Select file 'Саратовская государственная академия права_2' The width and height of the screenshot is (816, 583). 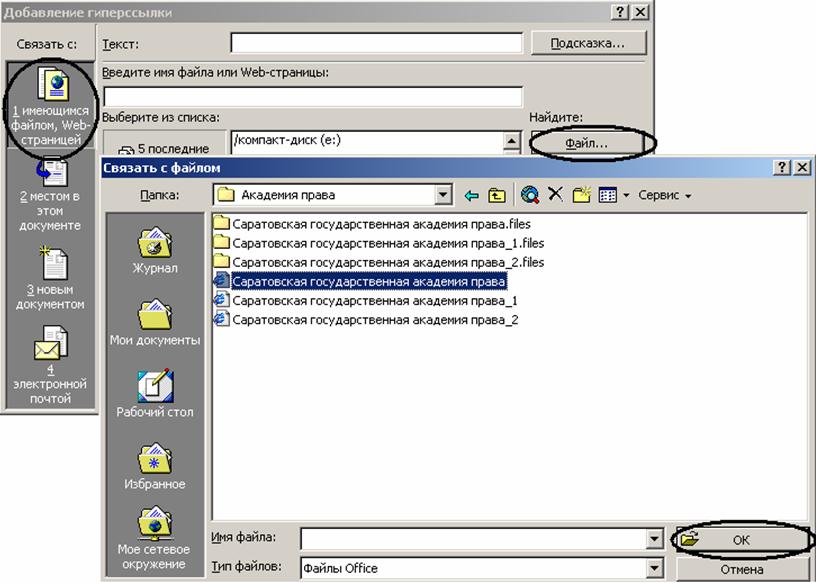pos(366,320)
